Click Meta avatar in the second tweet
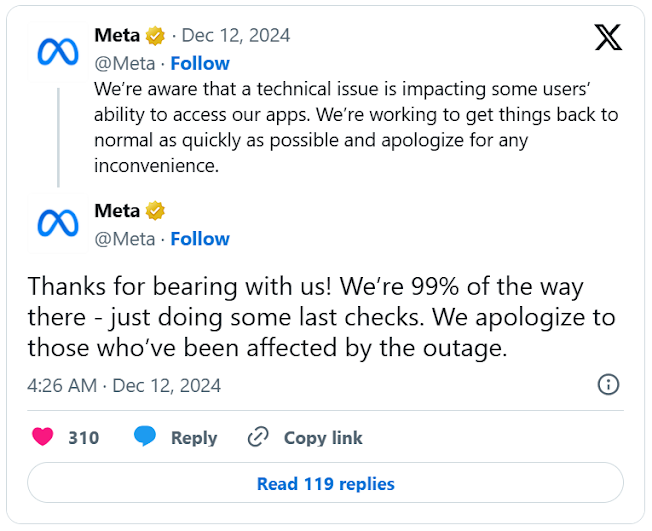The height and width of the screenshot is (531, 652). [58, 223]
